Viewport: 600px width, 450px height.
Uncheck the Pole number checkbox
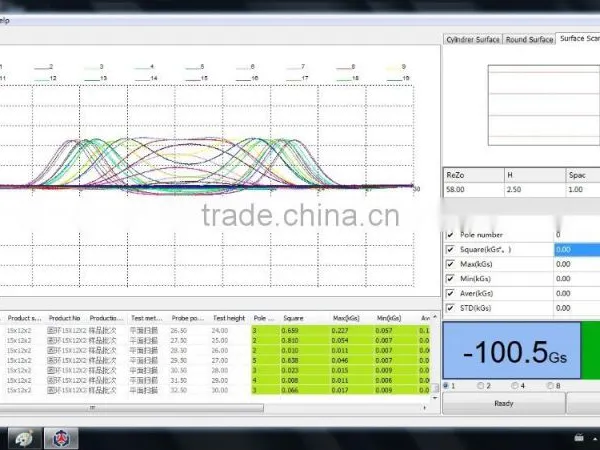[x=450, y=235]
